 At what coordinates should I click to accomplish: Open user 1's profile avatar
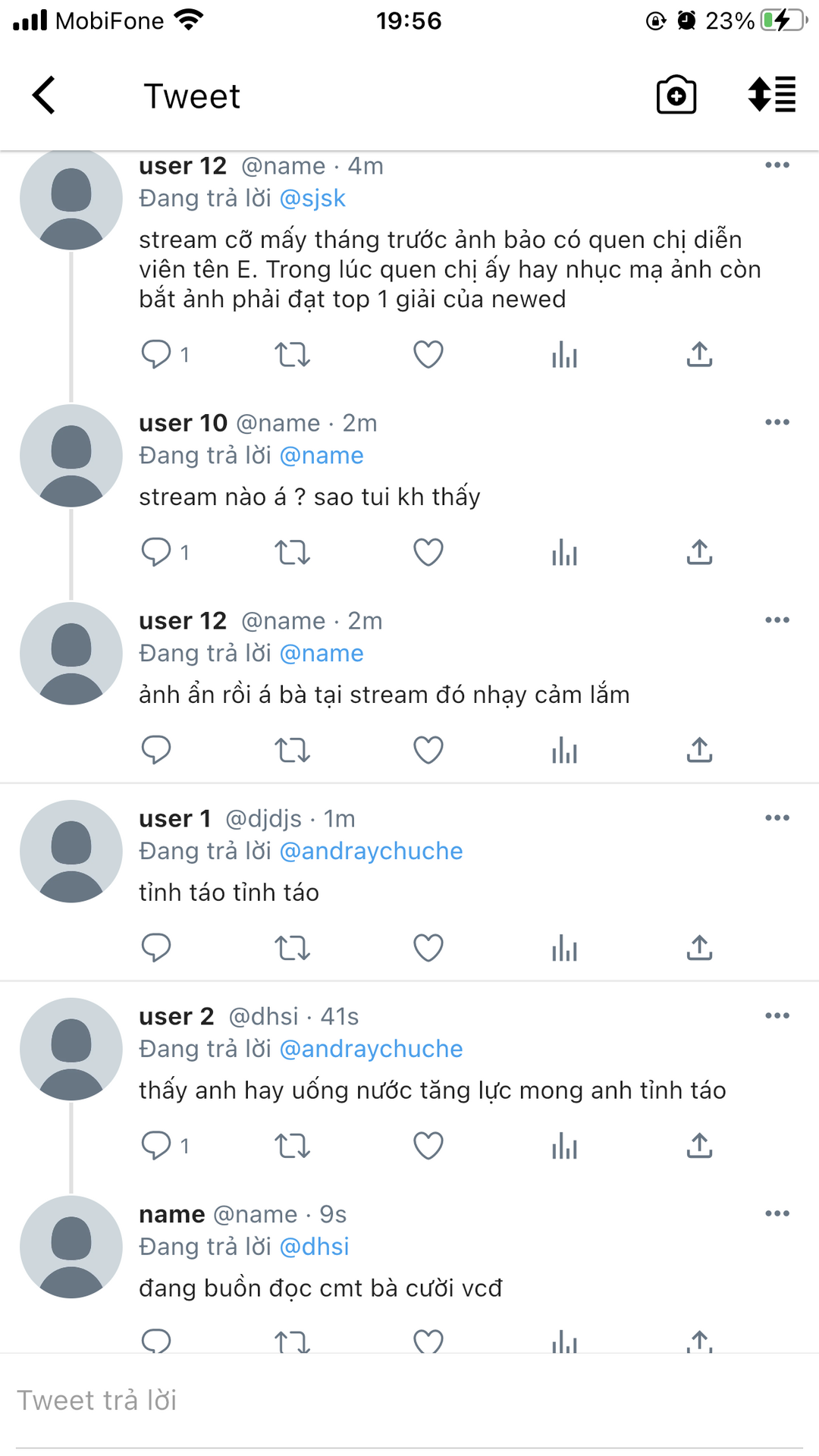71,852
